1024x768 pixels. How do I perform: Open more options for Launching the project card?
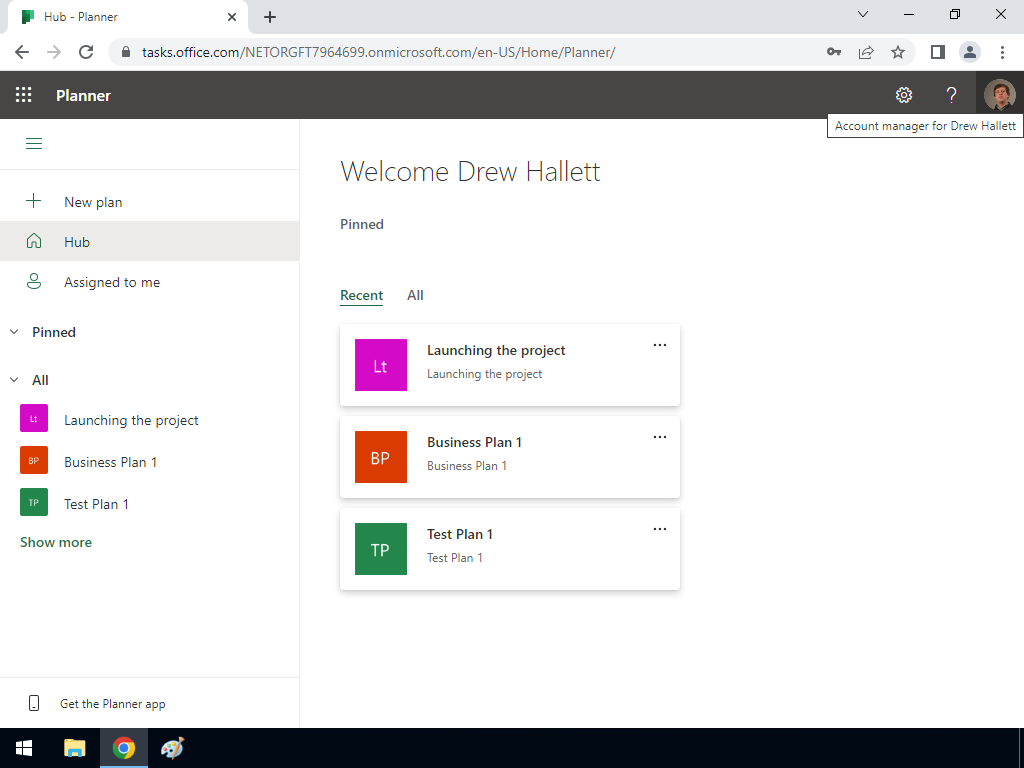click(x=660, y=345)
